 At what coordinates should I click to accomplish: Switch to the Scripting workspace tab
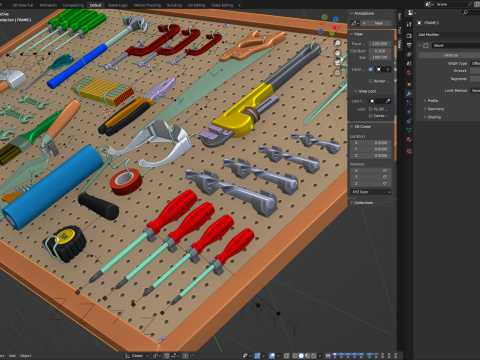coord(174,5)
